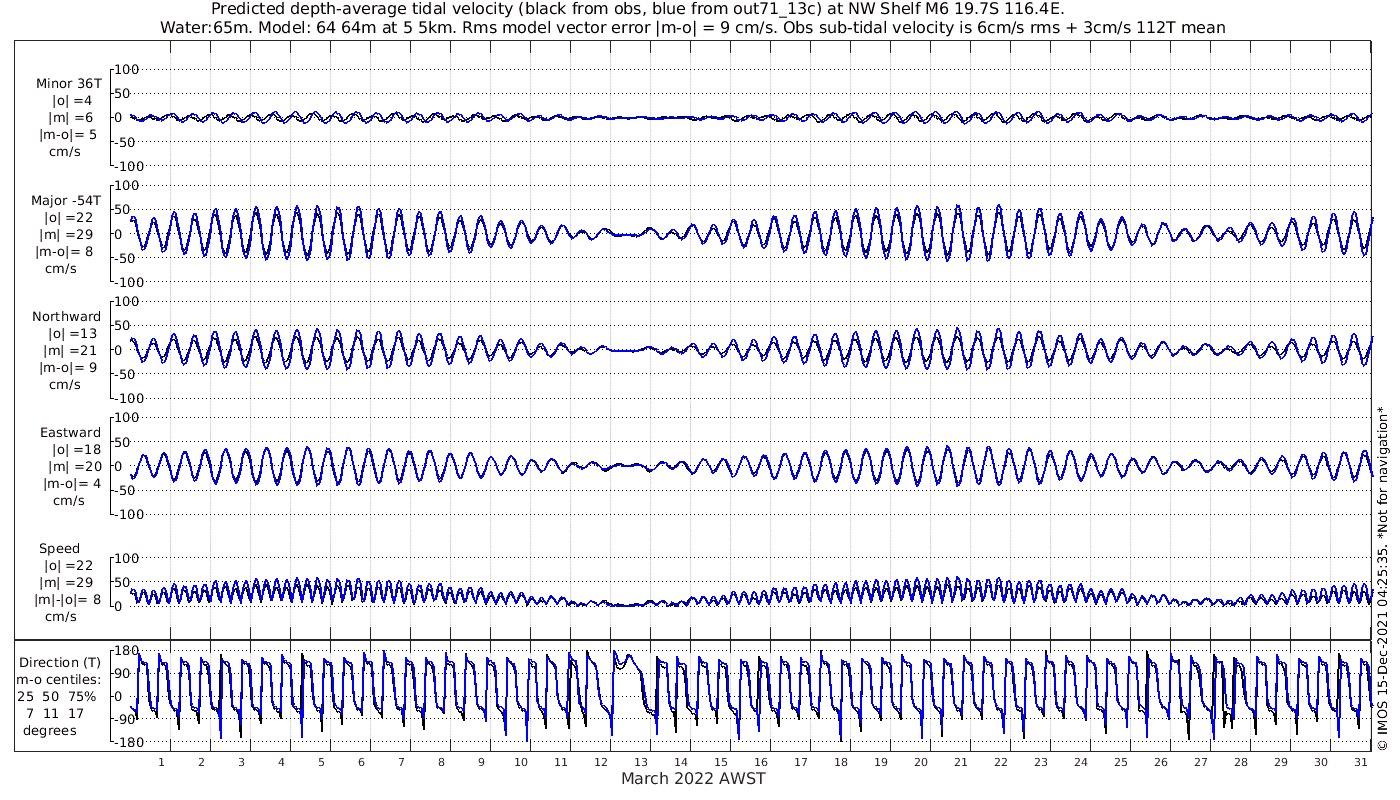Click '|o| =4' under Minor 36T
This screenshot has width=1400, height=800.
(72, 100)
